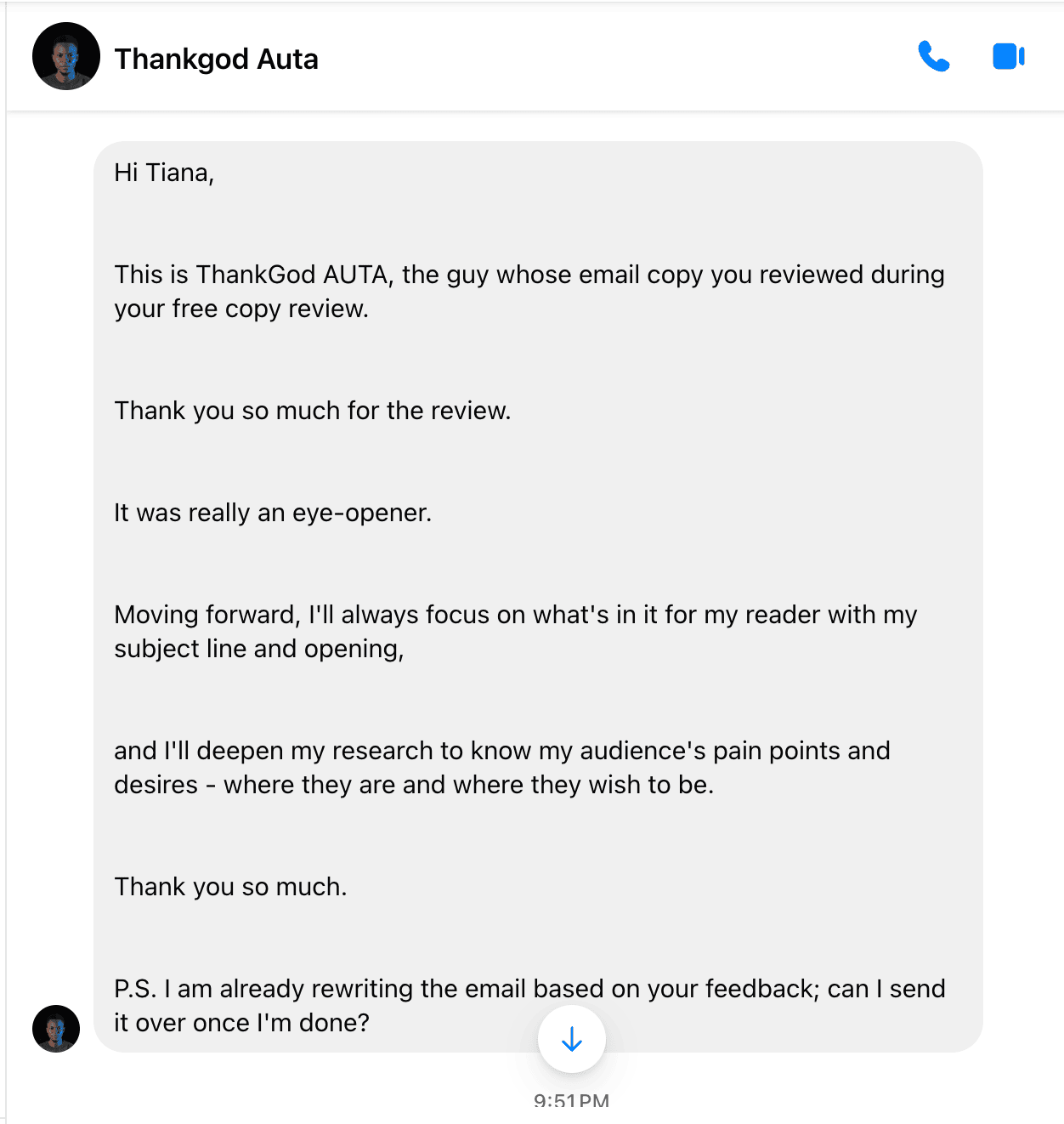Click the short "Thank you so much." line
The height and width of the screenshot is (1124, 1064).
point(230,887)
